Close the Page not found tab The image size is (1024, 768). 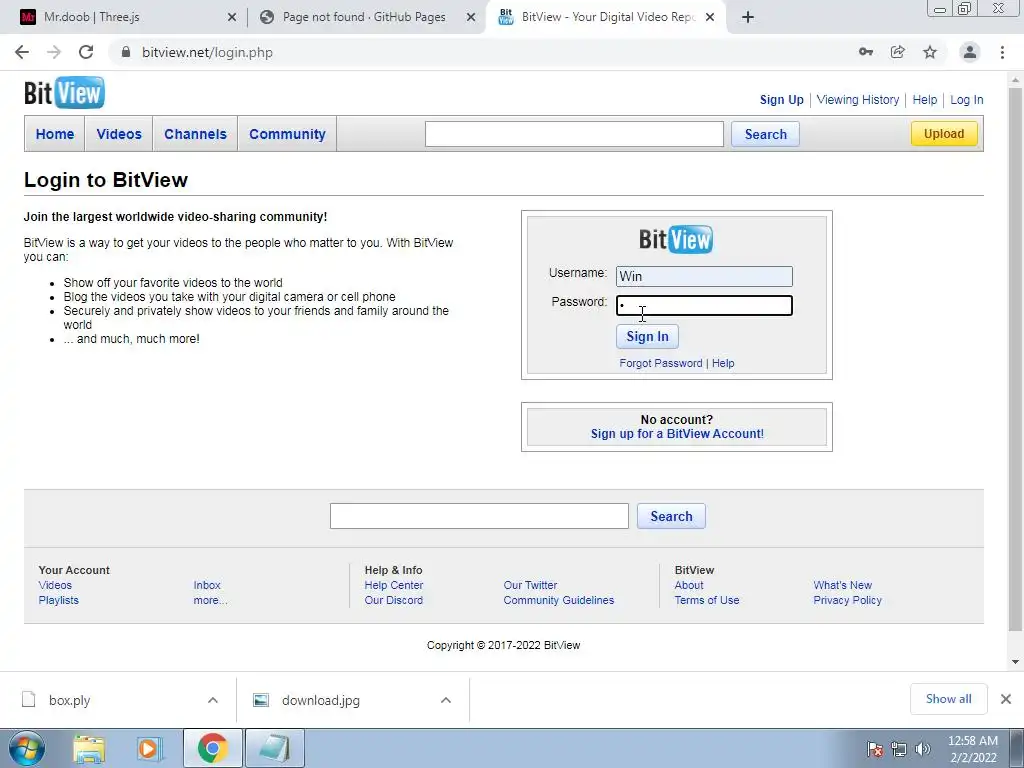tap(471, 17)
